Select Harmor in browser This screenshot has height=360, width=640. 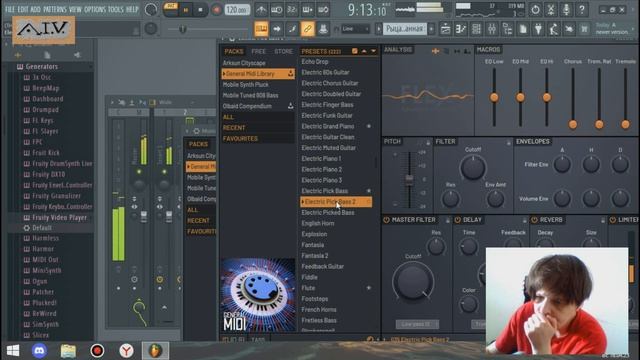(42, 249)
